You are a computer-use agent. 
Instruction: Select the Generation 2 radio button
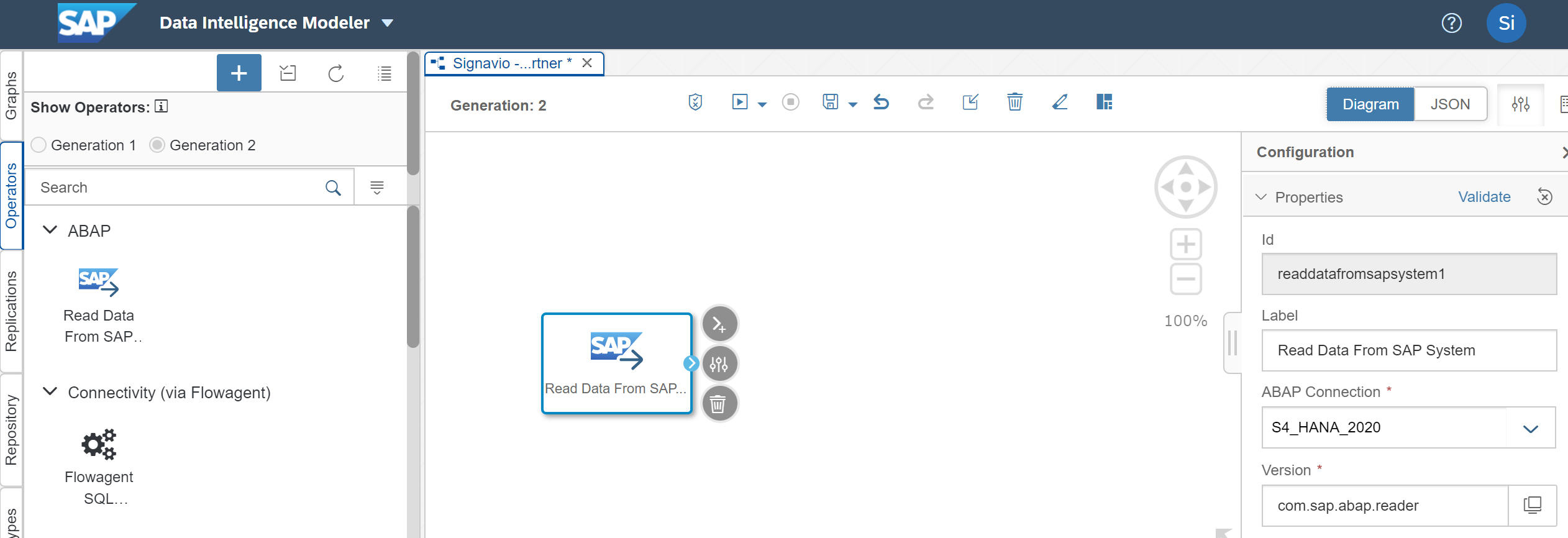click(x=157, y=145)
